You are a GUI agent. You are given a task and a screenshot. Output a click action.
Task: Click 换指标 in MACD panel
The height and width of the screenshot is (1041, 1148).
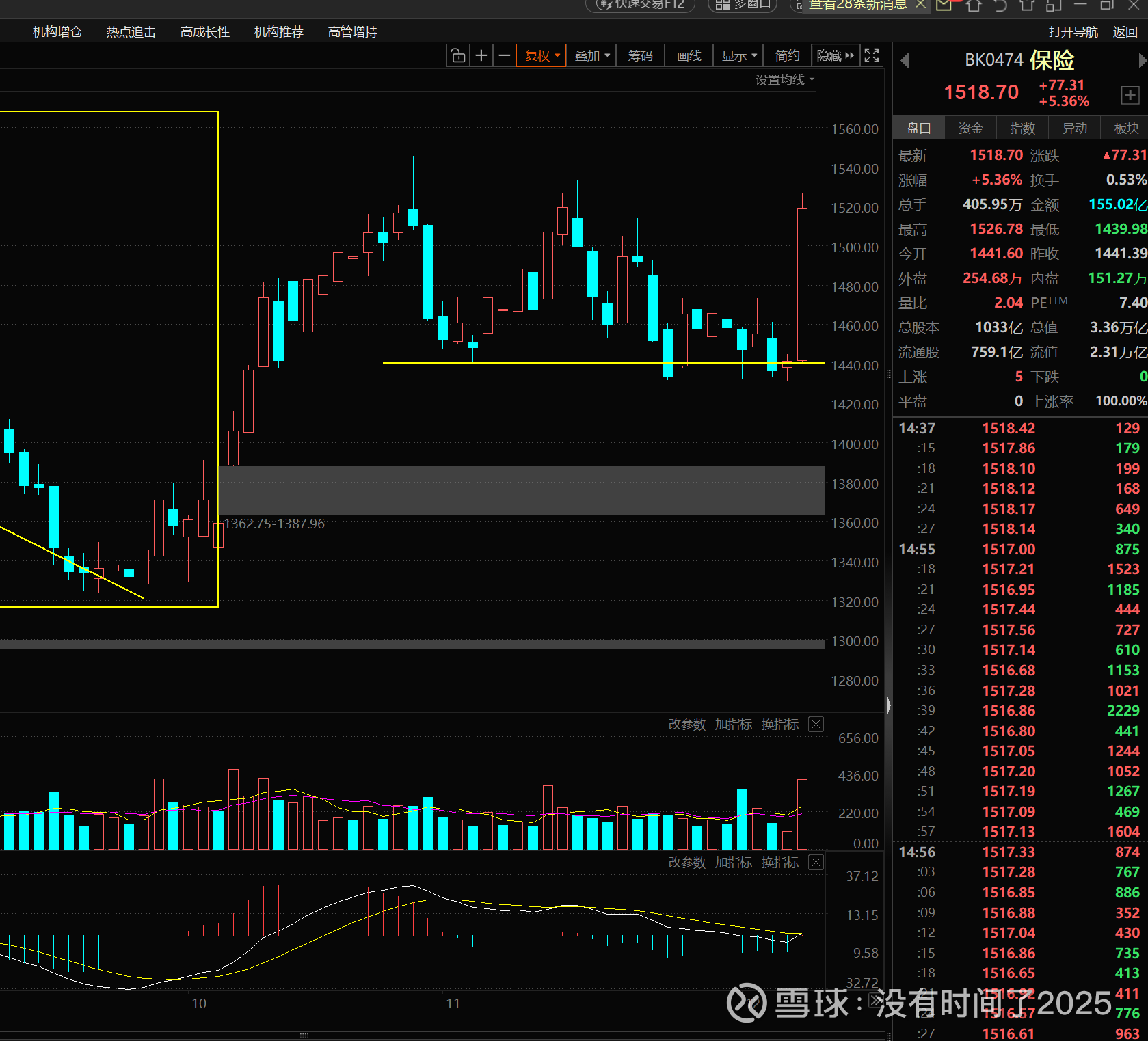779,863
